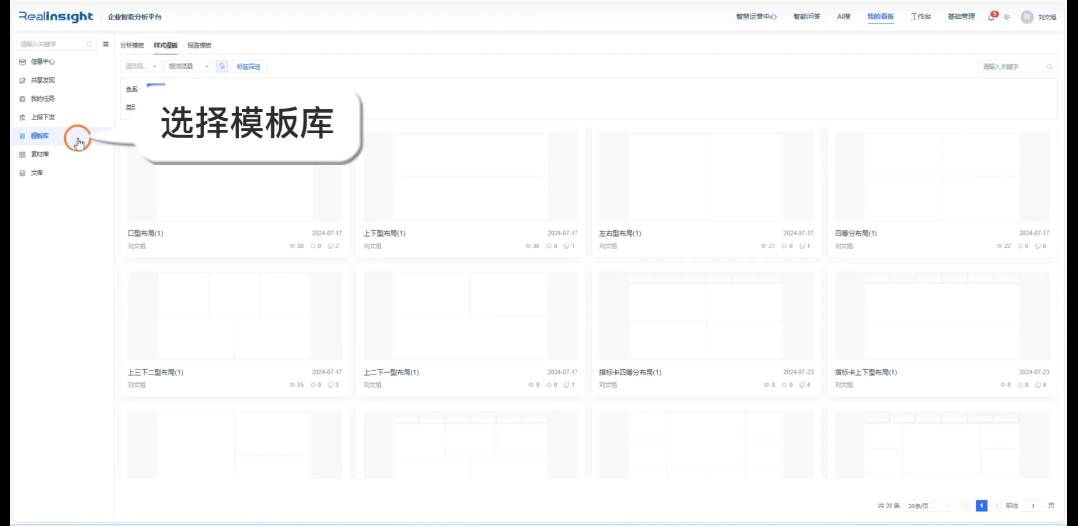
Task: Select 共享发现 in the sidebar
Action: pyautogui.click(x=43, y=80)
